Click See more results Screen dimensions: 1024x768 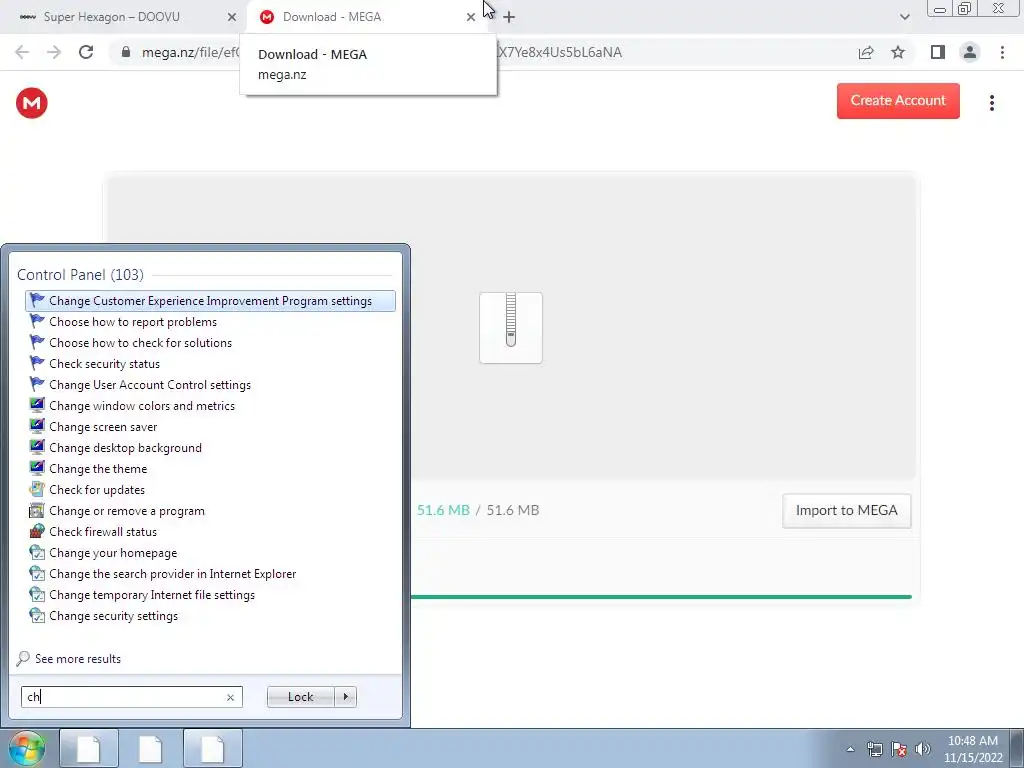click(x=78, y=659)
